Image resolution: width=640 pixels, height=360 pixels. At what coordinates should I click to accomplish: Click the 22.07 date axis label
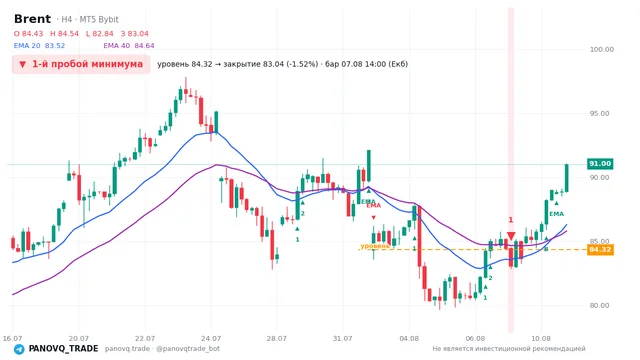coord(145,338)
